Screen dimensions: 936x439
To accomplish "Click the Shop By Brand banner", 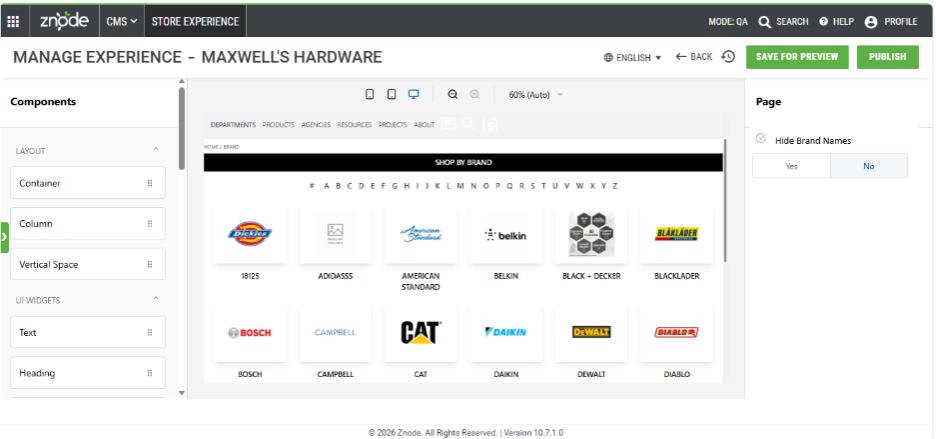I will [x=463, y=162].
